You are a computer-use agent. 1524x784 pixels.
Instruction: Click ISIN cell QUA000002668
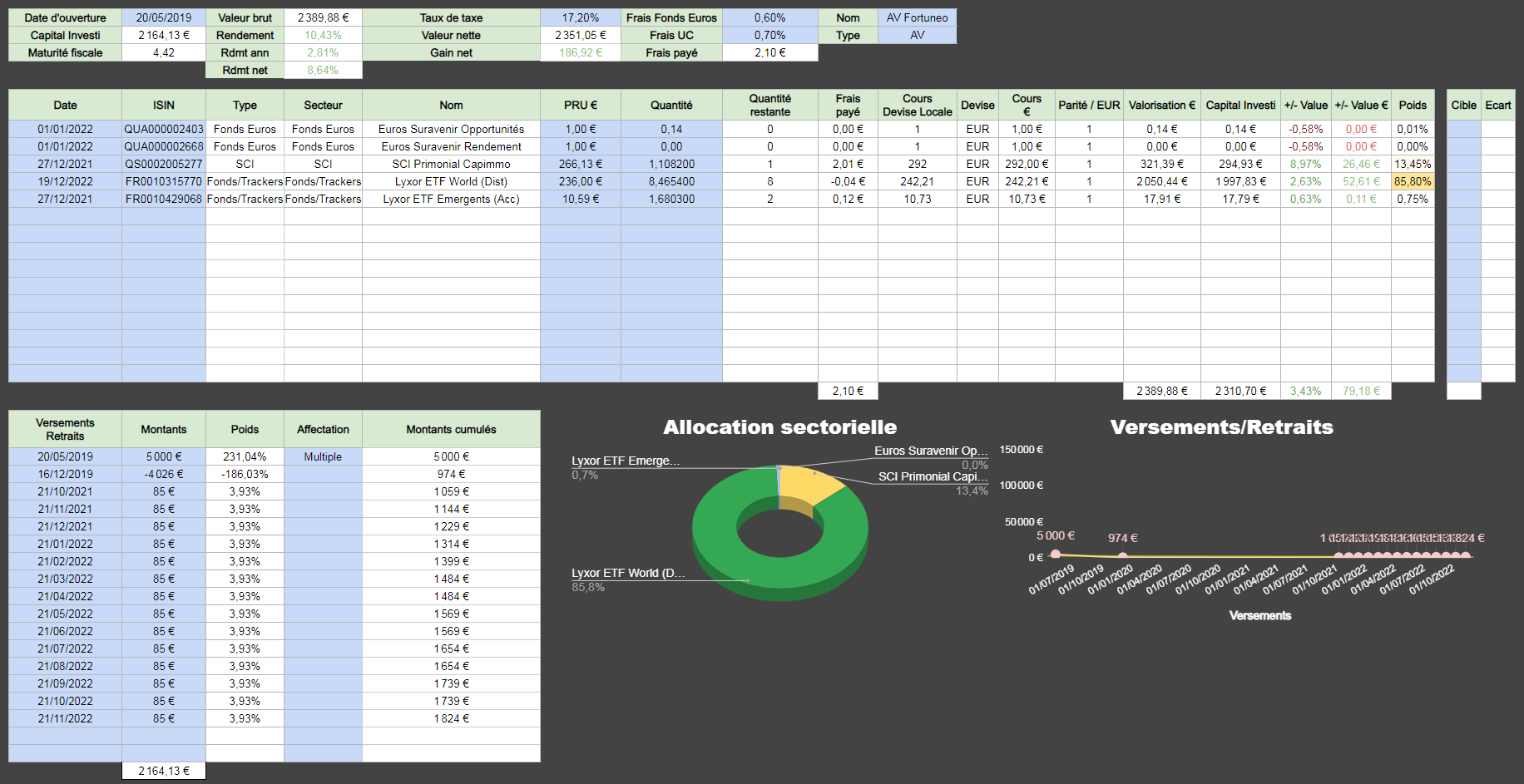[164, 146]
